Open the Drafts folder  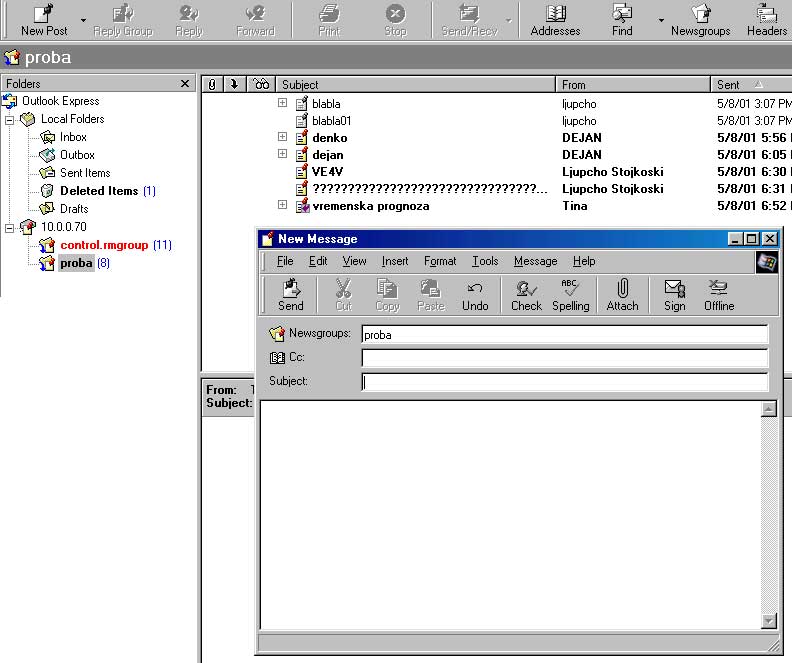tap(74, 209)
